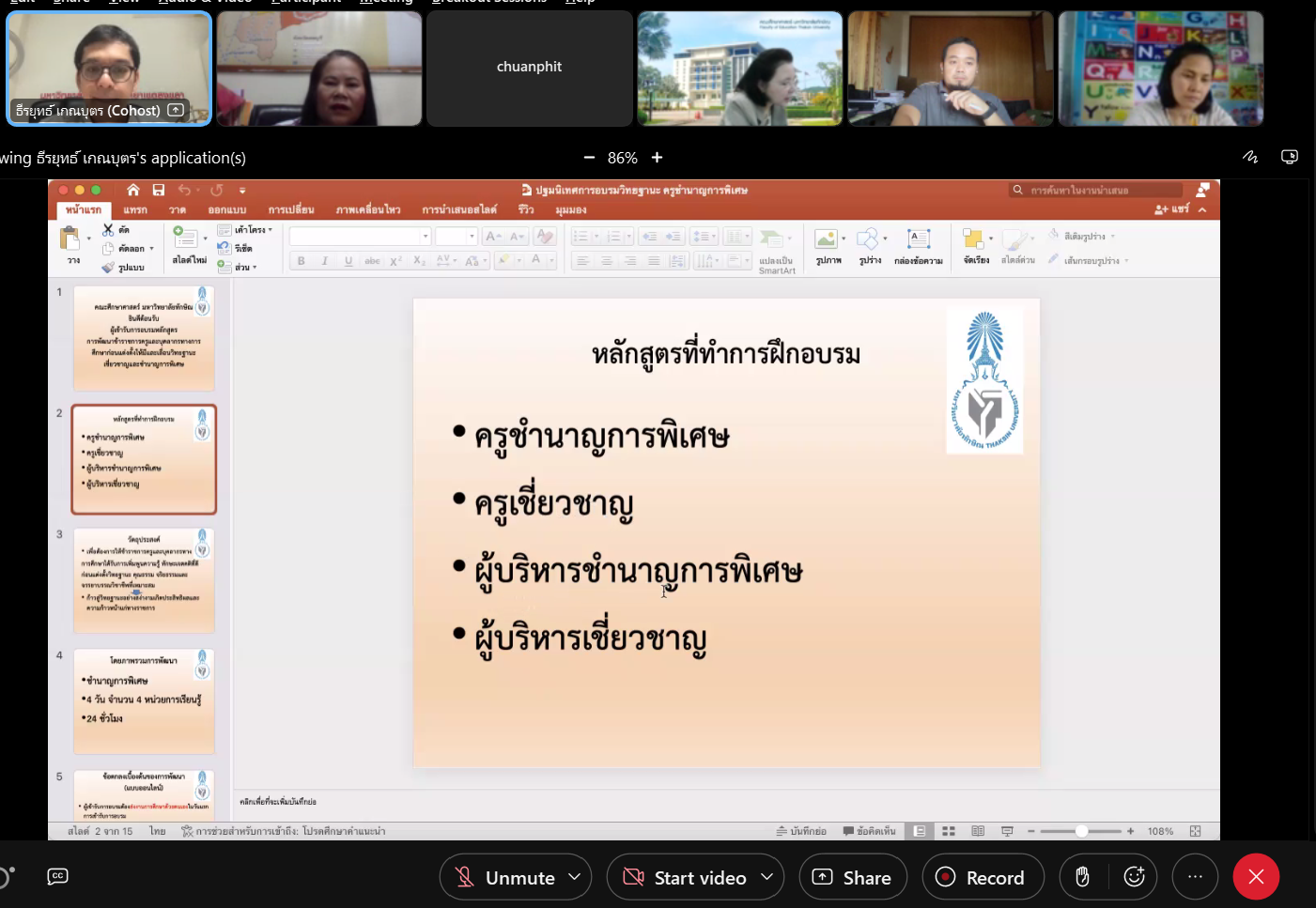
Task: Insert a text box (กล่องข้อความ)
Action: pyautogui.click(x=919, y=248)
